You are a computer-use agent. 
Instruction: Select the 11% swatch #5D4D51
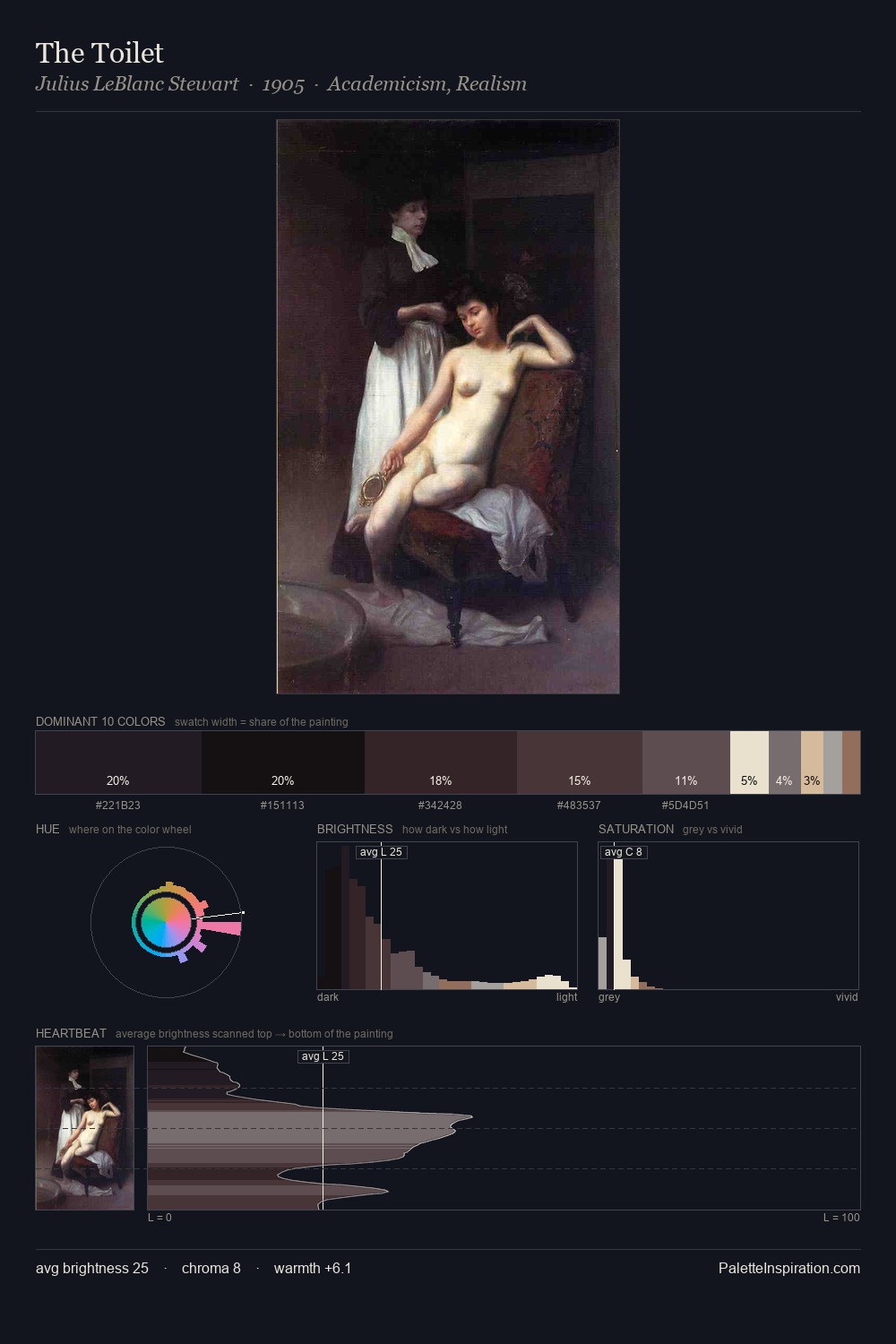click(x=686, y=762)
